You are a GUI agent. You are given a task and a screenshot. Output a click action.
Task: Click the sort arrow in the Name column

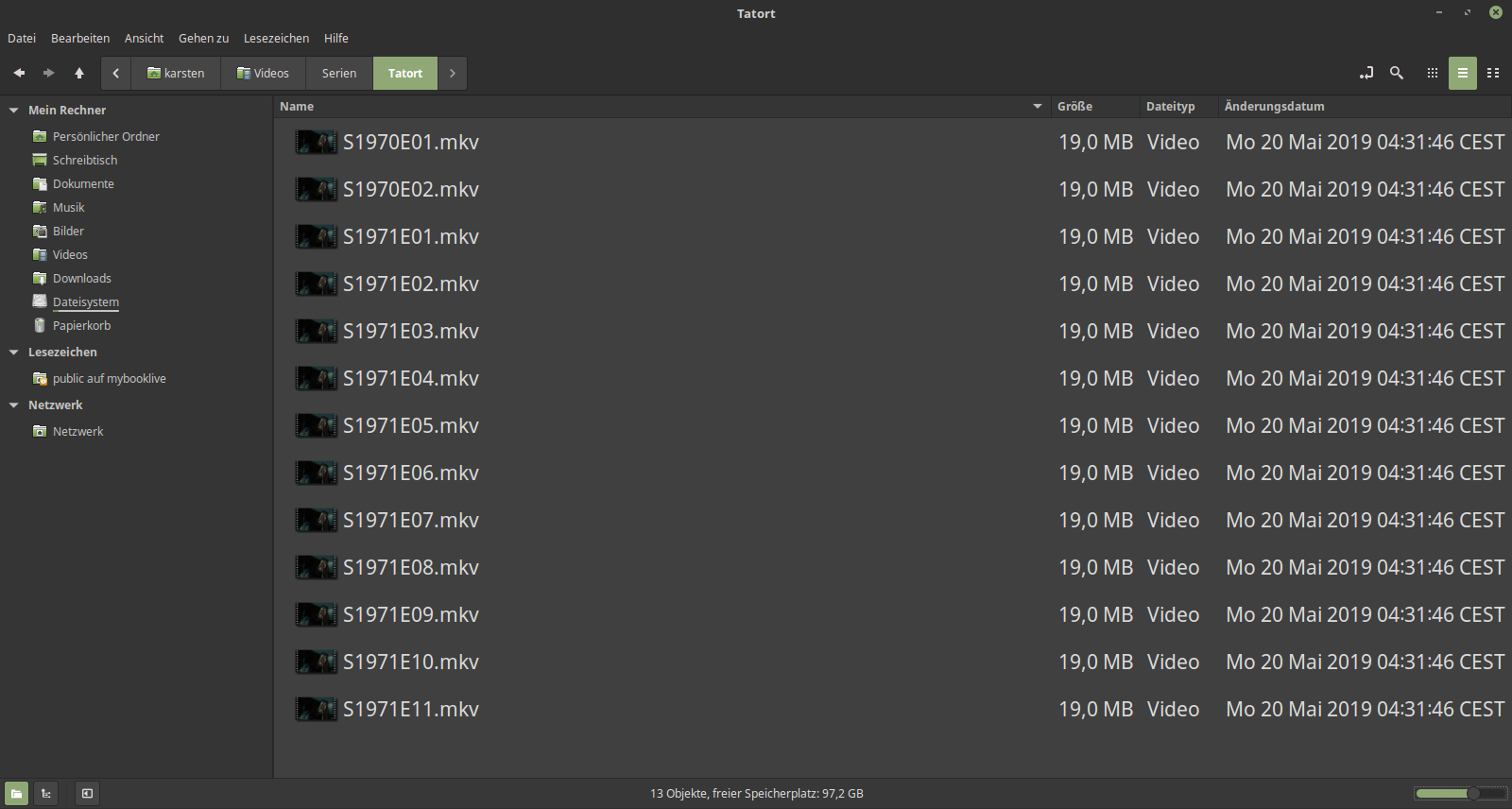(1038, 107)
